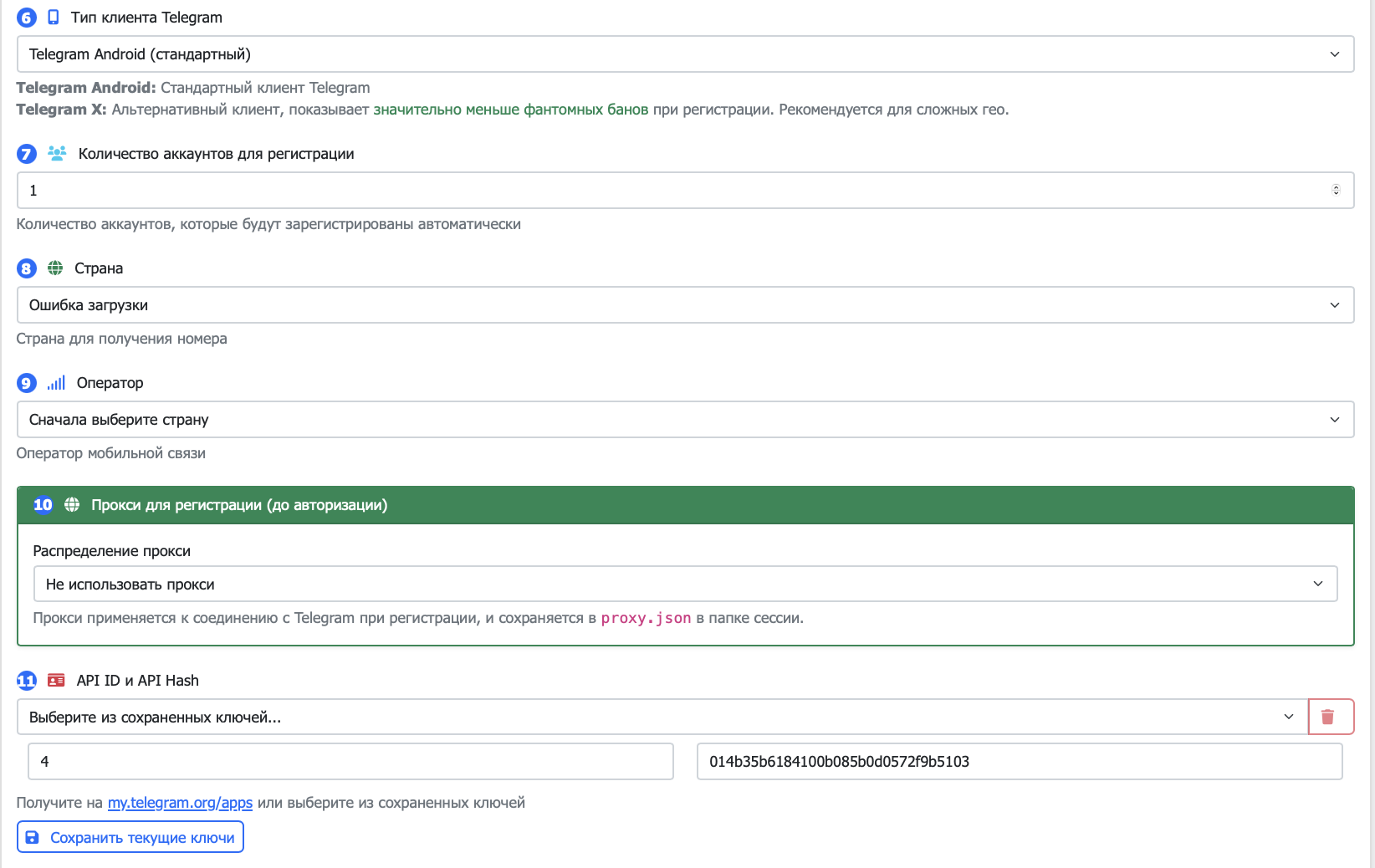Click the numbered badge '8' next to 'Страна'
This screenshot has width=1375, height=868.
pyautogui.click(x=25, y=268)
